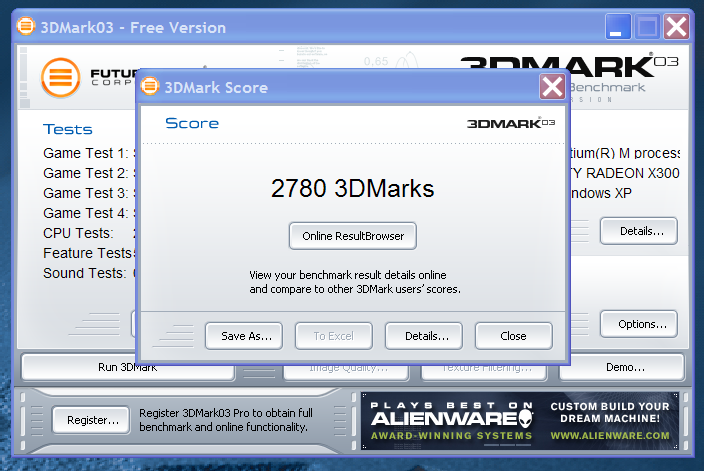Click the Pentium(R) M processor text
Image resolution: width=704 pixels, height=471 pixels.
625,153
